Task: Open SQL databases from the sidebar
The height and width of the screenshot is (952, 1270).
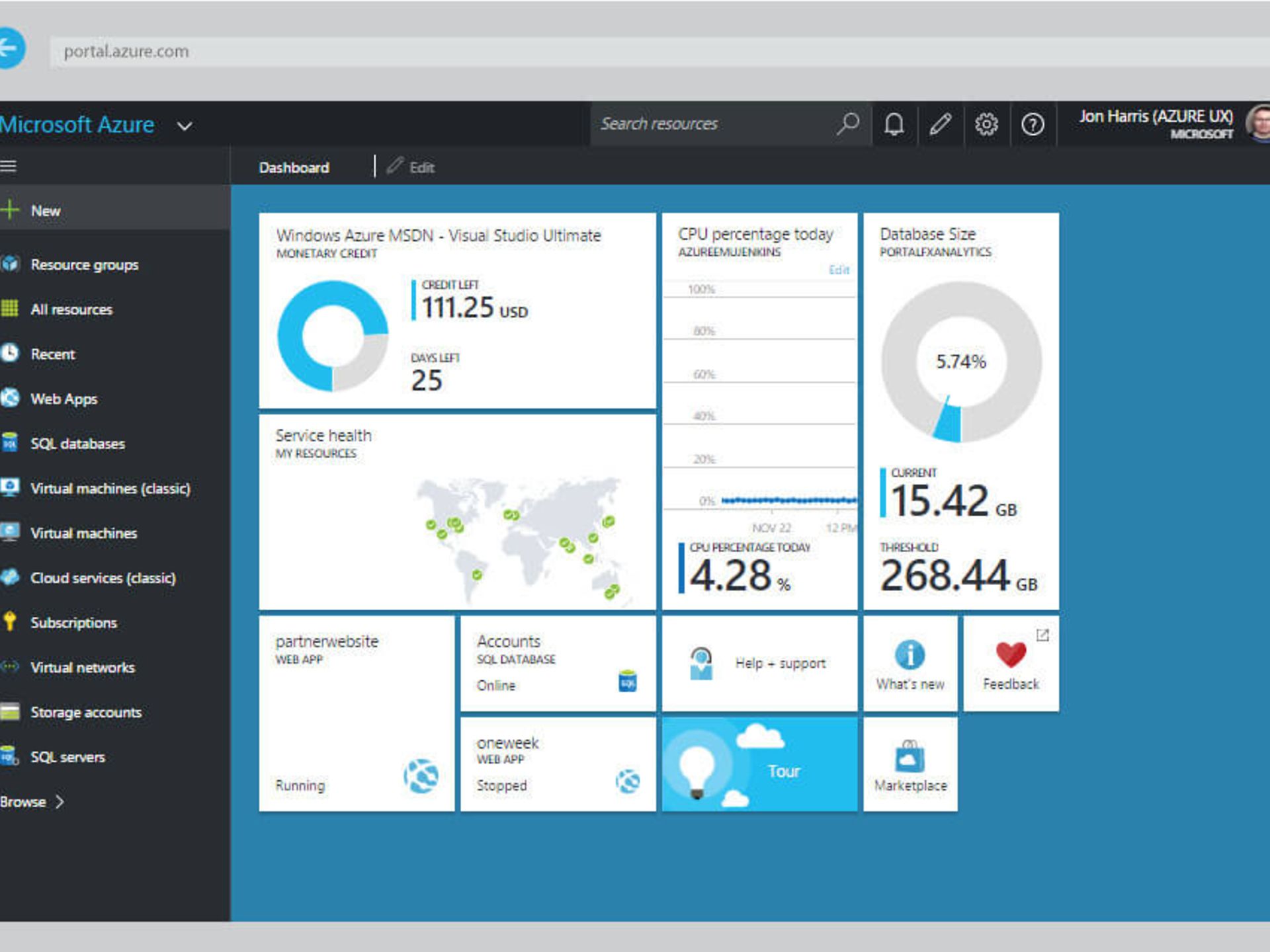Action: click(x=76, y=444)
